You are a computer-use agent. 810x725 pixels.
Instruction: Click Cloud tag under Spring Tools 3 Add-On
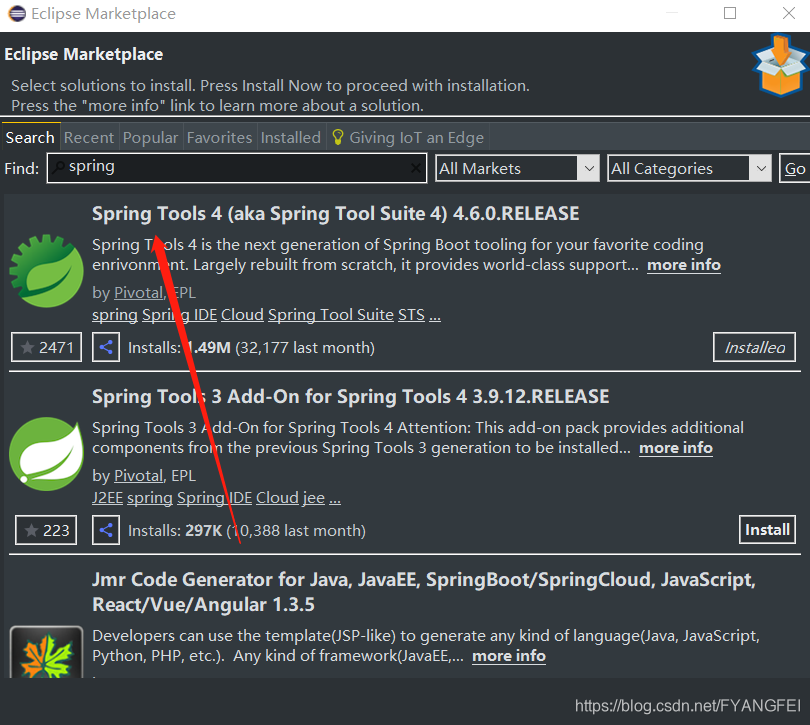277,498
